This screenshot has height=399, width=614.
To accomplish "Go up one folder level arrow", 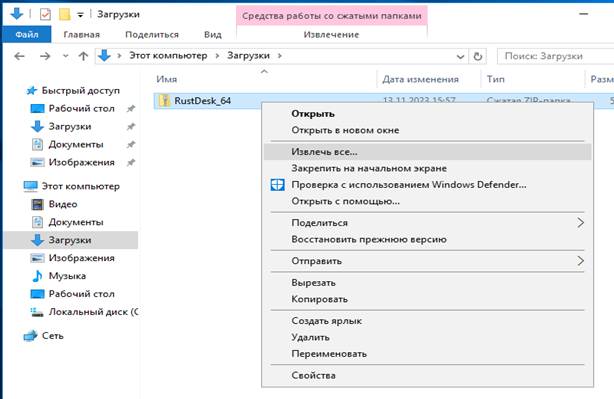I will [83, 56].
